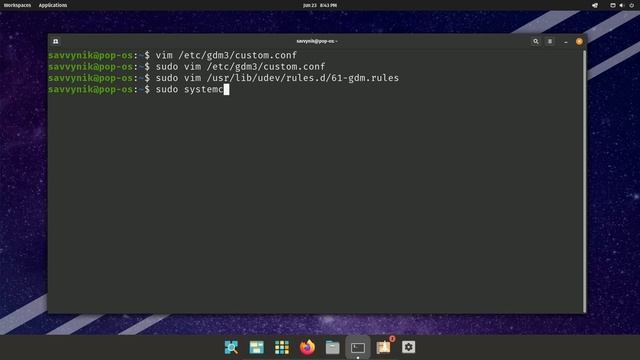
Task: Open the terminal search icon
Action: click(x=536, y=41)
